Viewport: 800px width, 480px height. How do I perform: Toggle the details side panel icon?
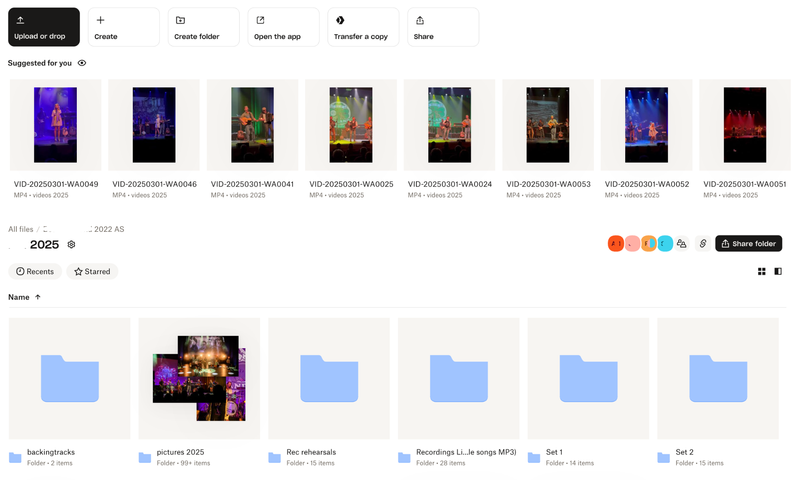click(x=778, y=271)
